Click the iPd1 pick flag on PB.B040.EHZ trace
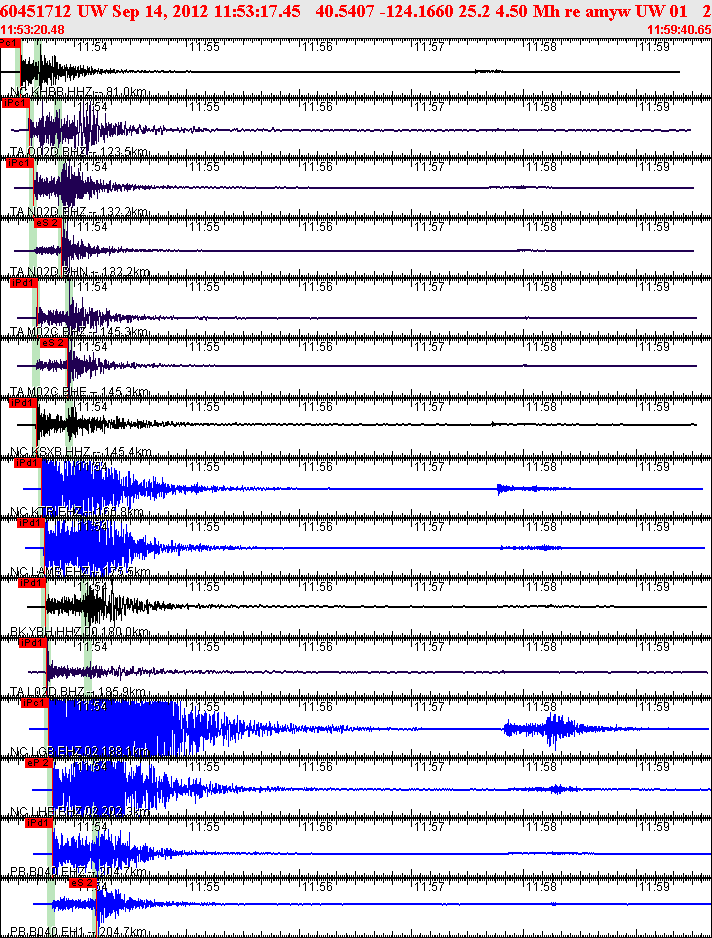The height and width of the screenshot is (938, 712). tap(39, 823)
